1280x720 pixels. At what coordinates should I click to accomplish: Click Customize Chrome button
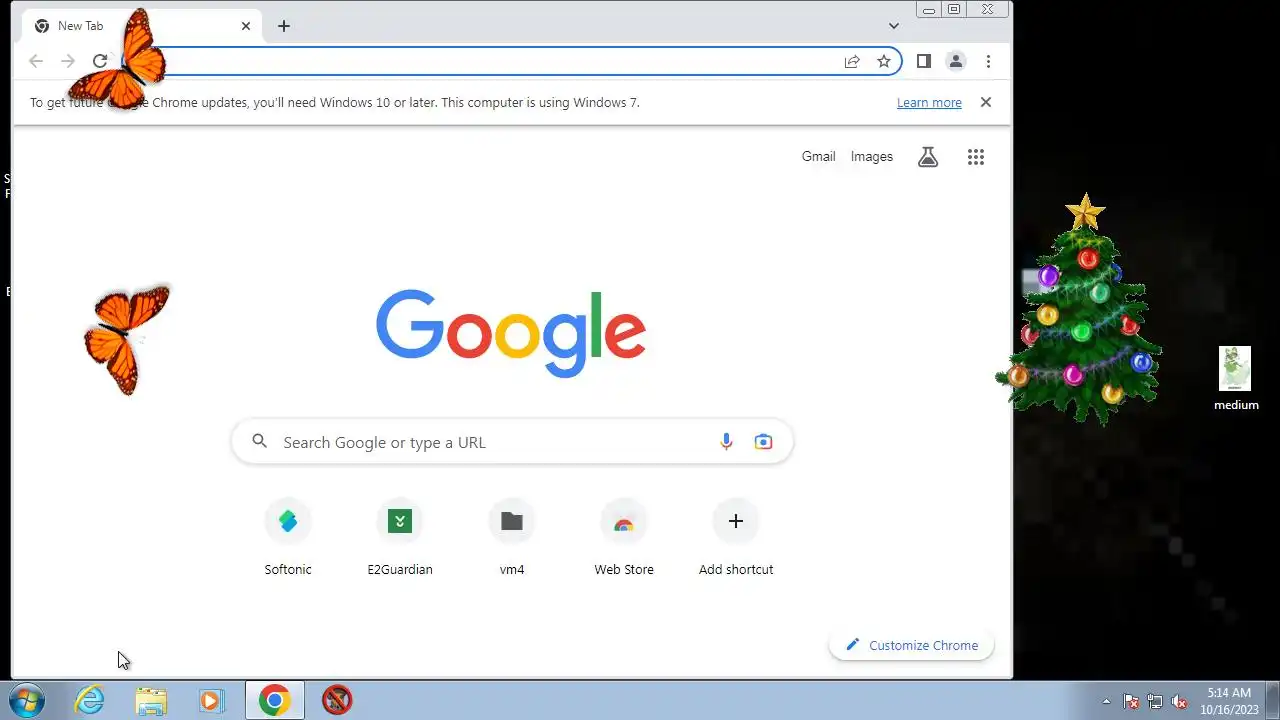(912, 645)
